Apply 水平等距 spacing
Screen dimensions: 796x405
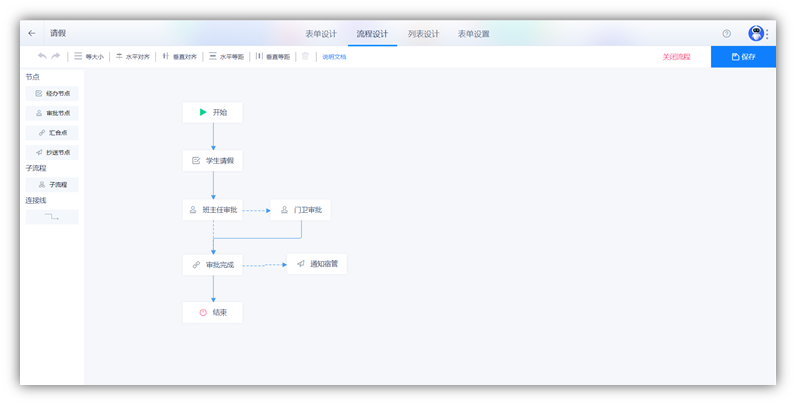(x=226, y=57)
